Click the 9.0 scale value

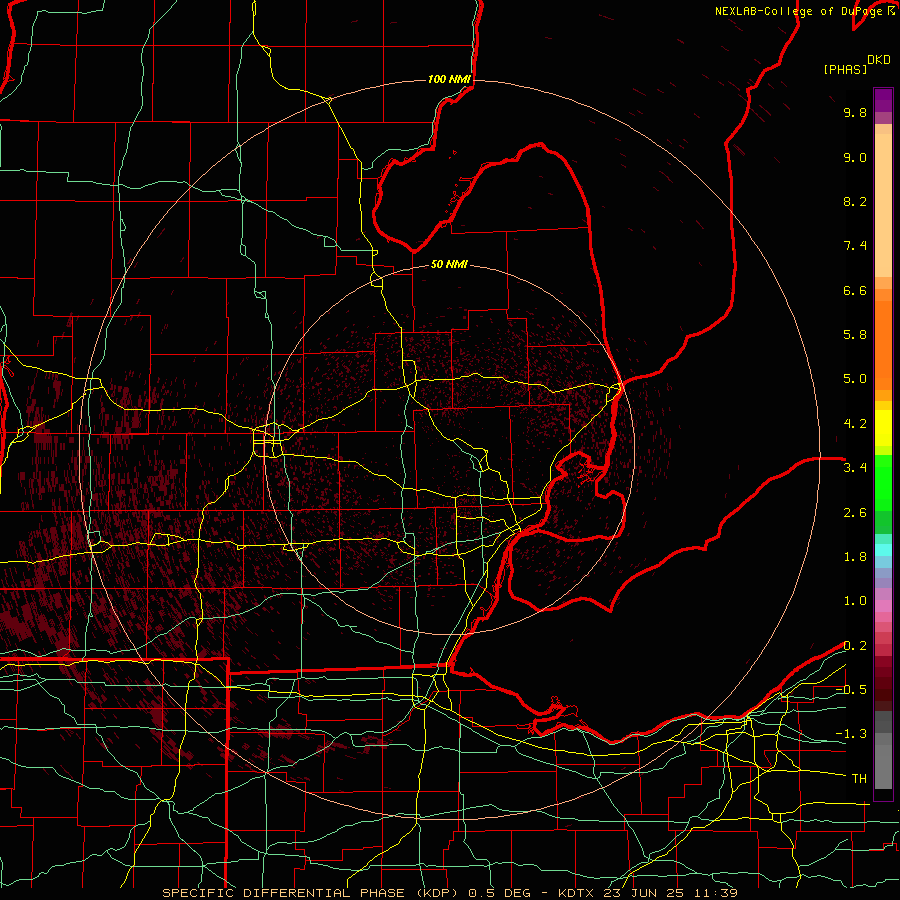point(855,157)
